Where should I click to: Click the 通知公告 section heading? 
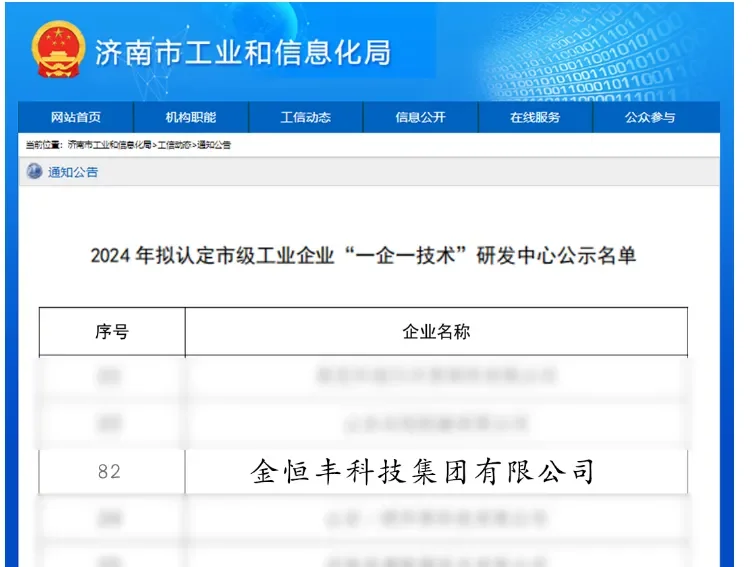tap(73, 172)
